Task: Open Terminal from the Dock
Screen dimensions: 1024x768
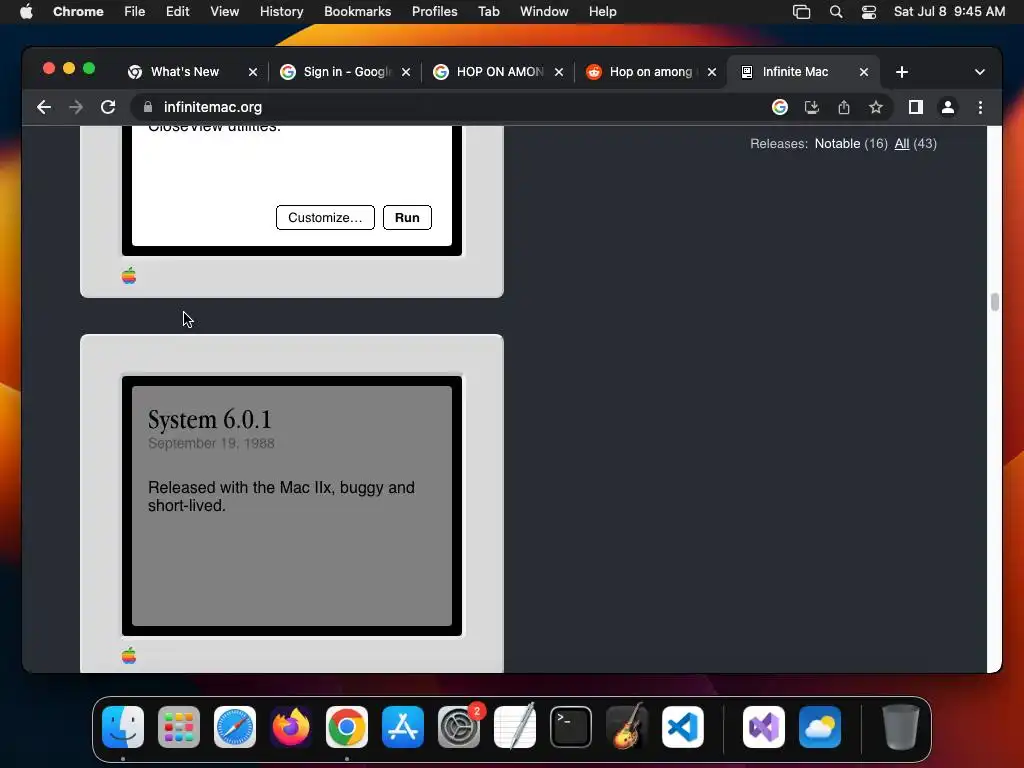Action: pos(571,727)
